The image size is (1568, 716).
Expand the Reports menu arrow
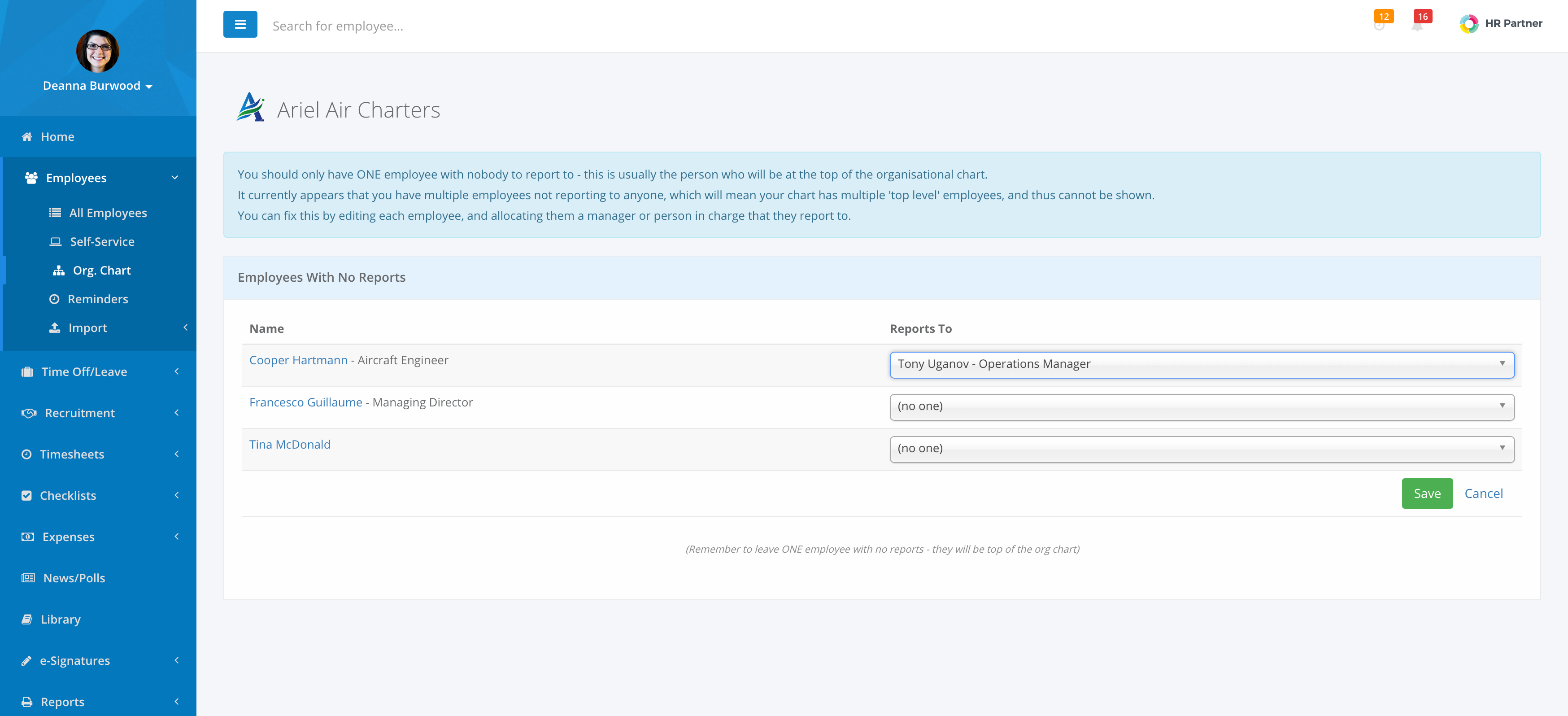177,702
